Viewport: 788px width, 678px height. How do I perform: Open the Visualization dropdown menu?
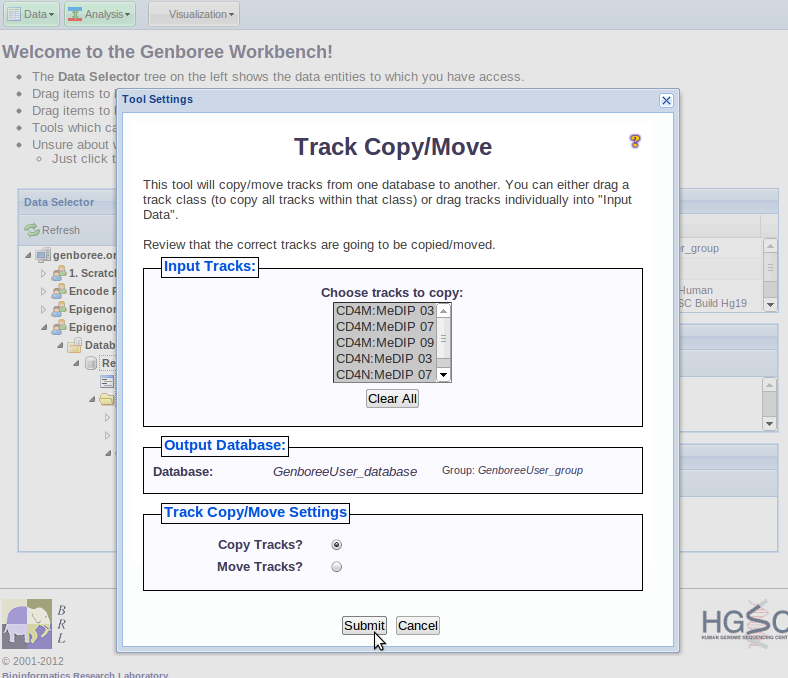pyautogui.click(x=195, y=14)
